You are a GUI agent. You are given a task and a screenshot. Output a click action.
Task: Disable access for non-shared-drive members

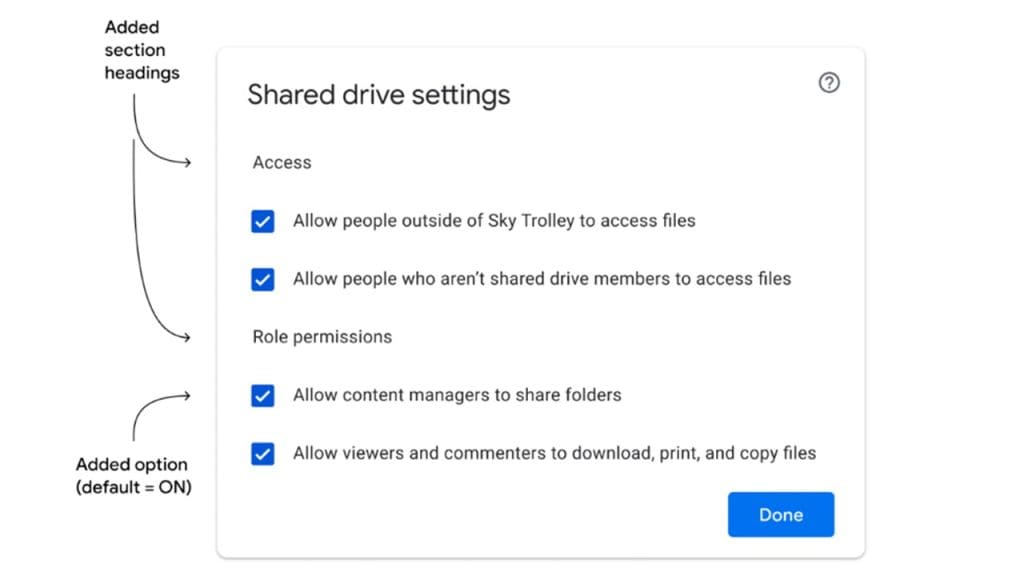[262, 279]
